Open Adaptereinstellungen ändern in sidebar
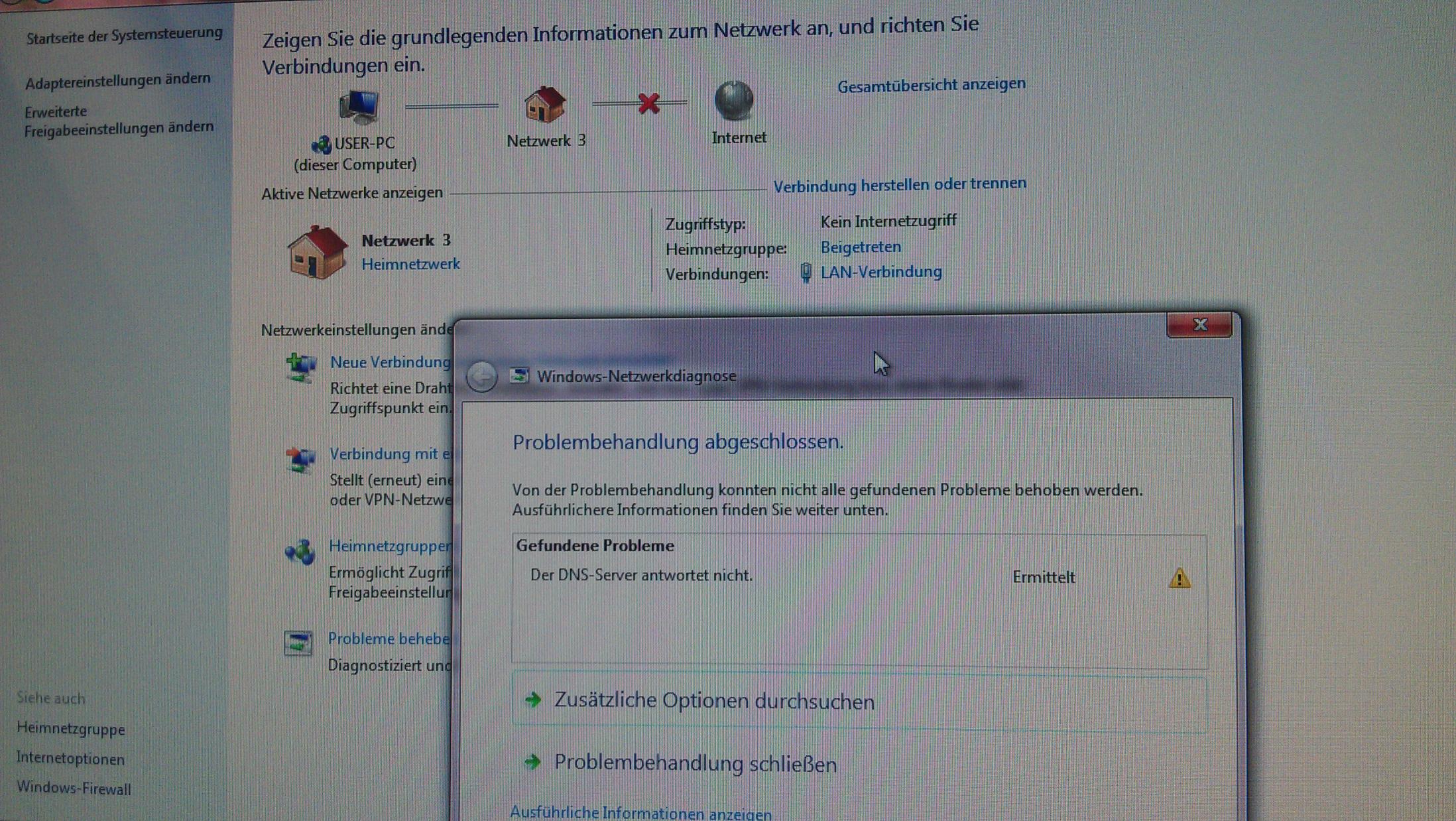Image resolution: width=1456 pixels, height=821 pixels. 117,80
